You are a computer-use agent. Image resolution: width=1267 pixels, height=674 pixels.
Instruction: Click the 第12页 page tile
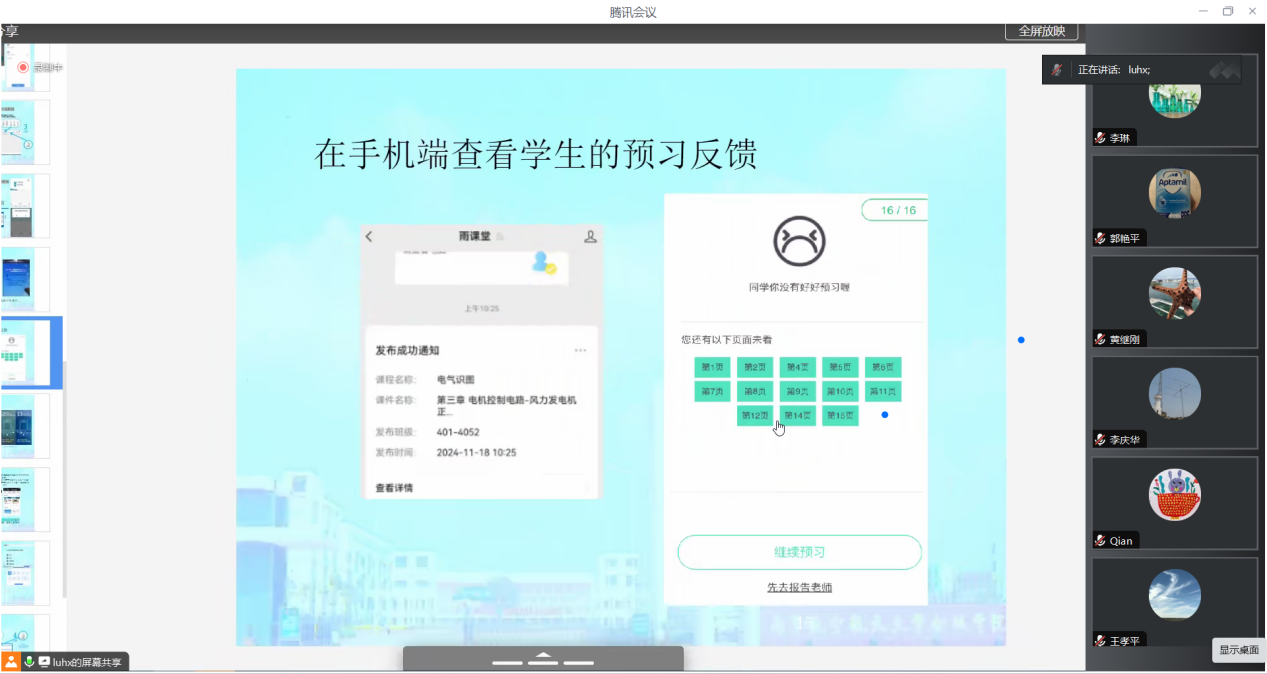[755, 415]
